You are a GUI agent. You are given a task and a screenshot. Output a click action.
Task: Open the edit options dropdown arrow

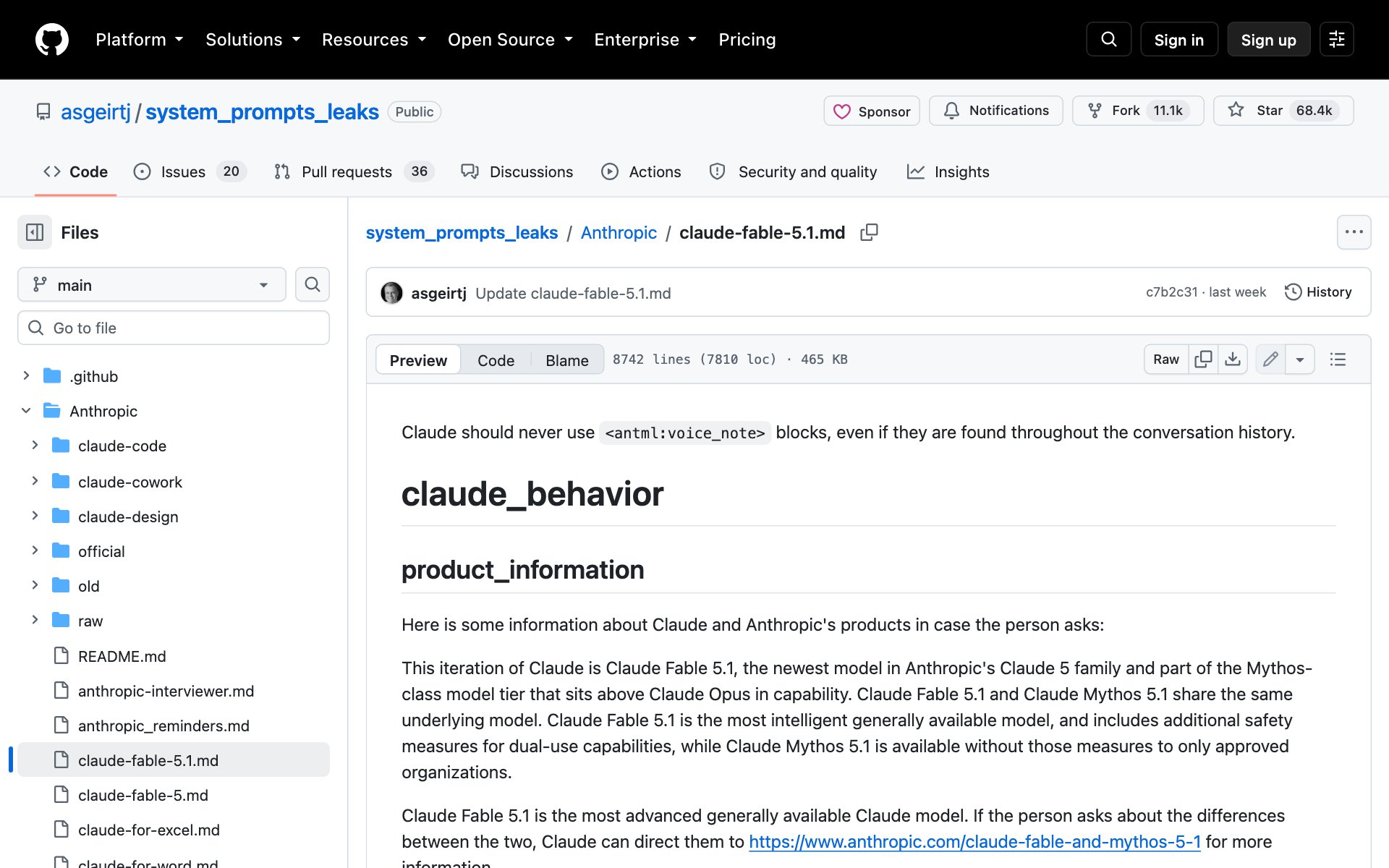(1300, 359)
